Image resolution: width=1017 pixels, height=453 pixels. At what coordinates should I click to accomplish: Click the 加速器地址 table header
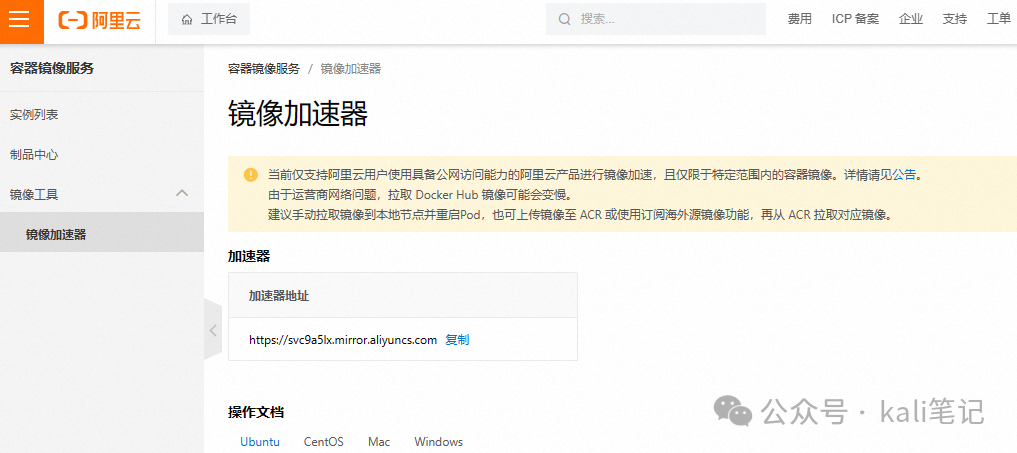(x=279, y=296)
